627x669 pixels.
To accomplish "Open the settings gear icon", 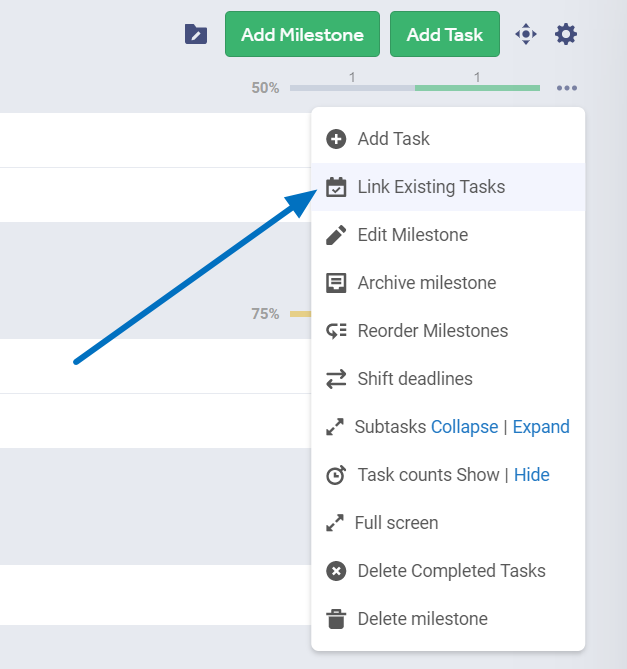I will tap(566, 35).
